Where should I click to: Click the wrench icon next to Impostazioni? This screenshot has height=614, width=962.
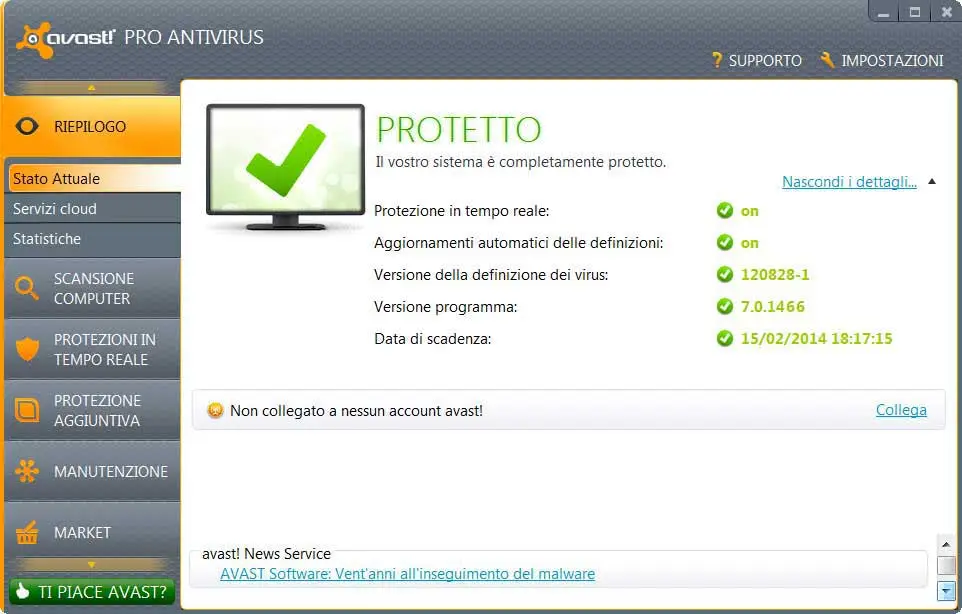click(827, 59)
